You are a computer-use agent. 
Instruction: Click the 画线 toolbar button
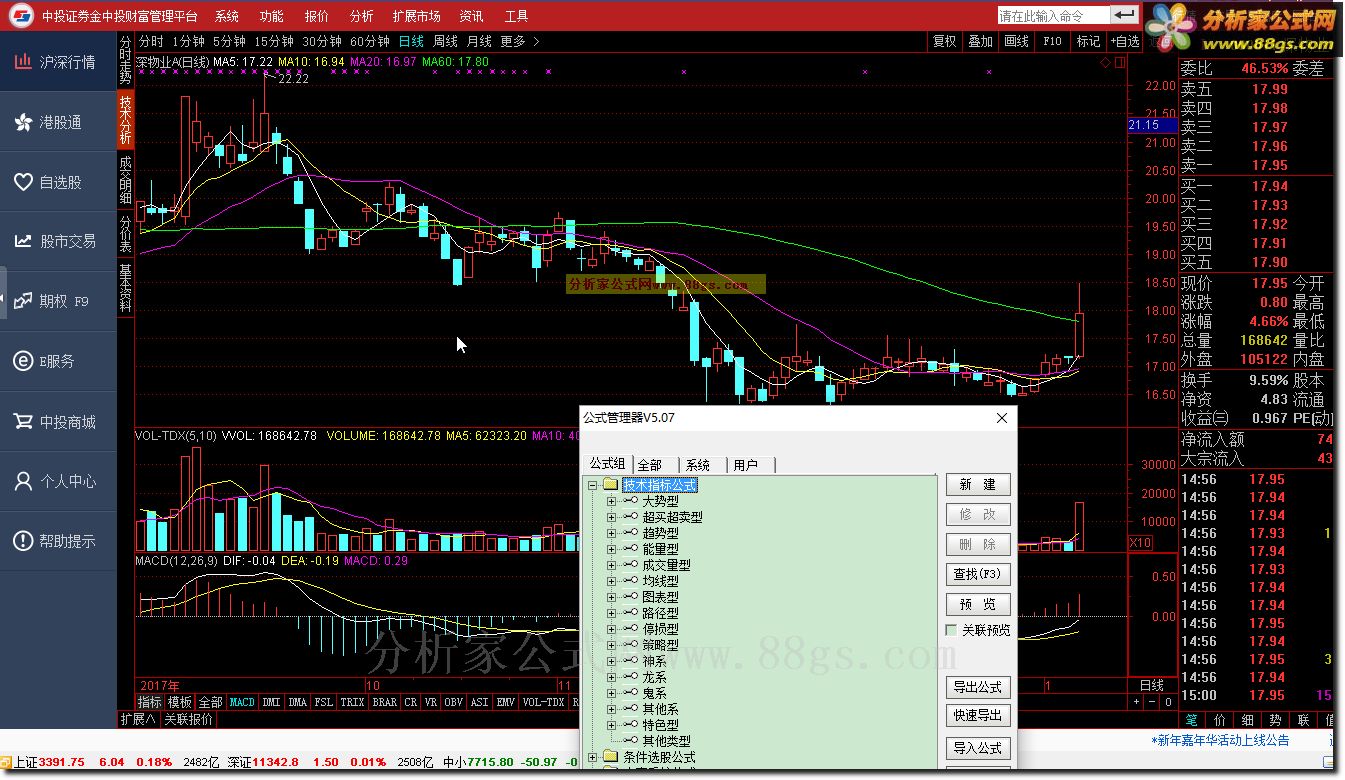click(x=1016, y=41)
